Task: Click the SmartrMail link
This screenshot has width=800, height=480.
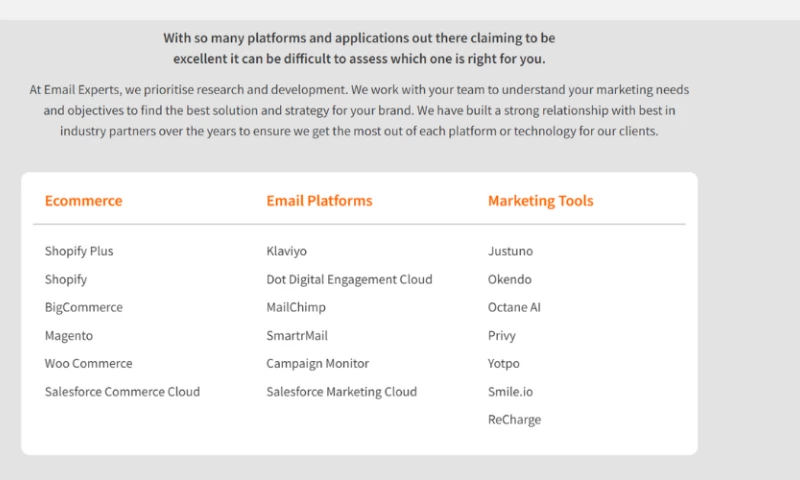Action: [x=297, y=336]
